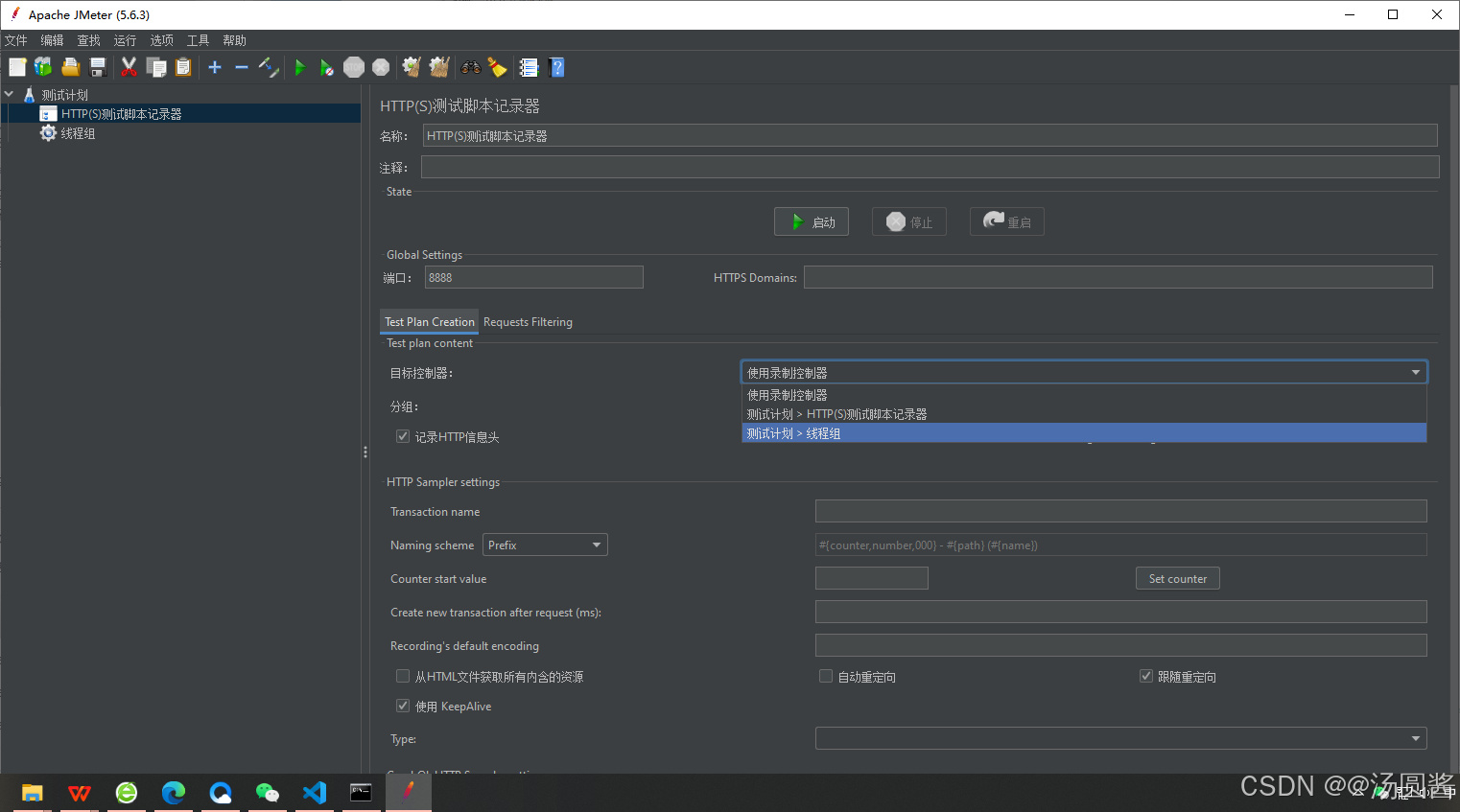Viewport: 1460px width, 812px height.
Task: Collapse all nodes with minus icon
Action: click(242, 67)
